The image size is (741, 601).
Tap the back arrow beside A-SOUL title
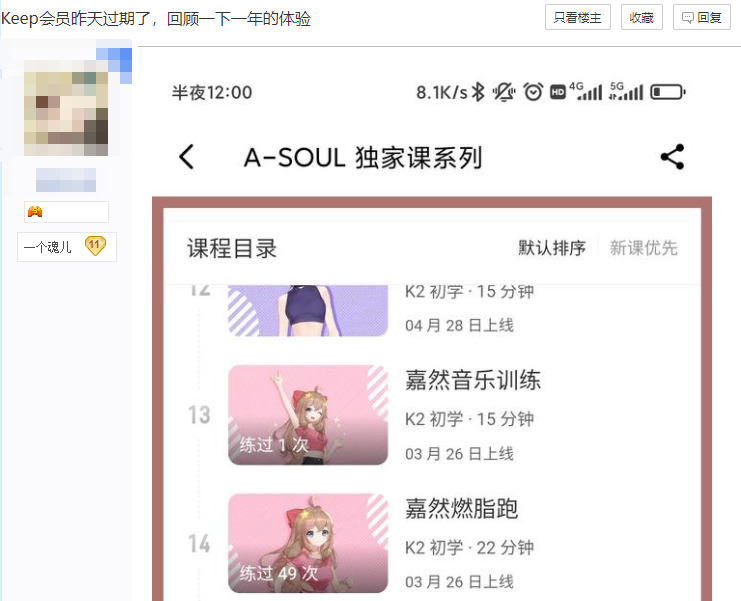click(x=187, y=157)
